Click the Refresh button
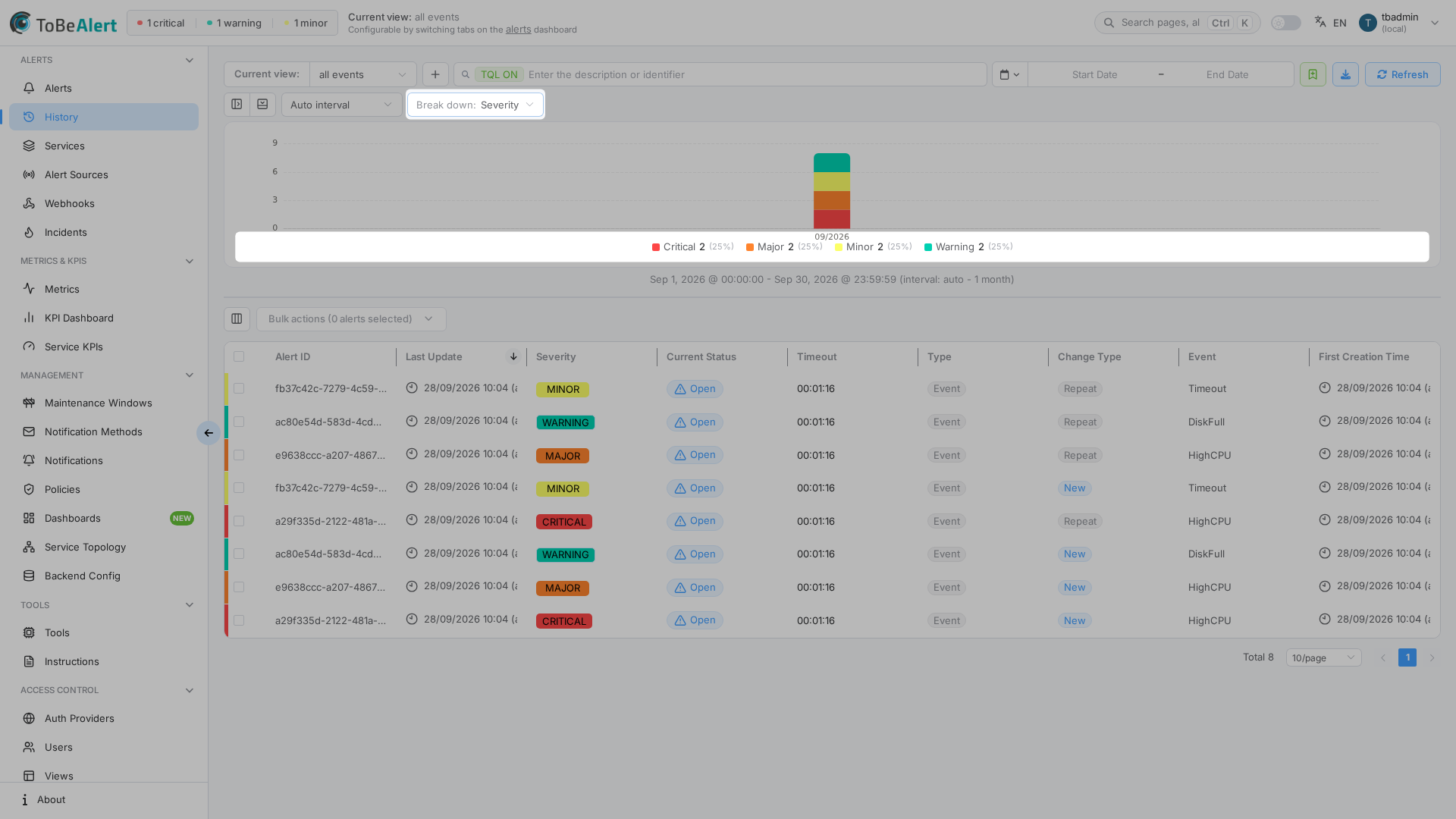This screenshot has height=819, width=1456. click(1402, 74)
